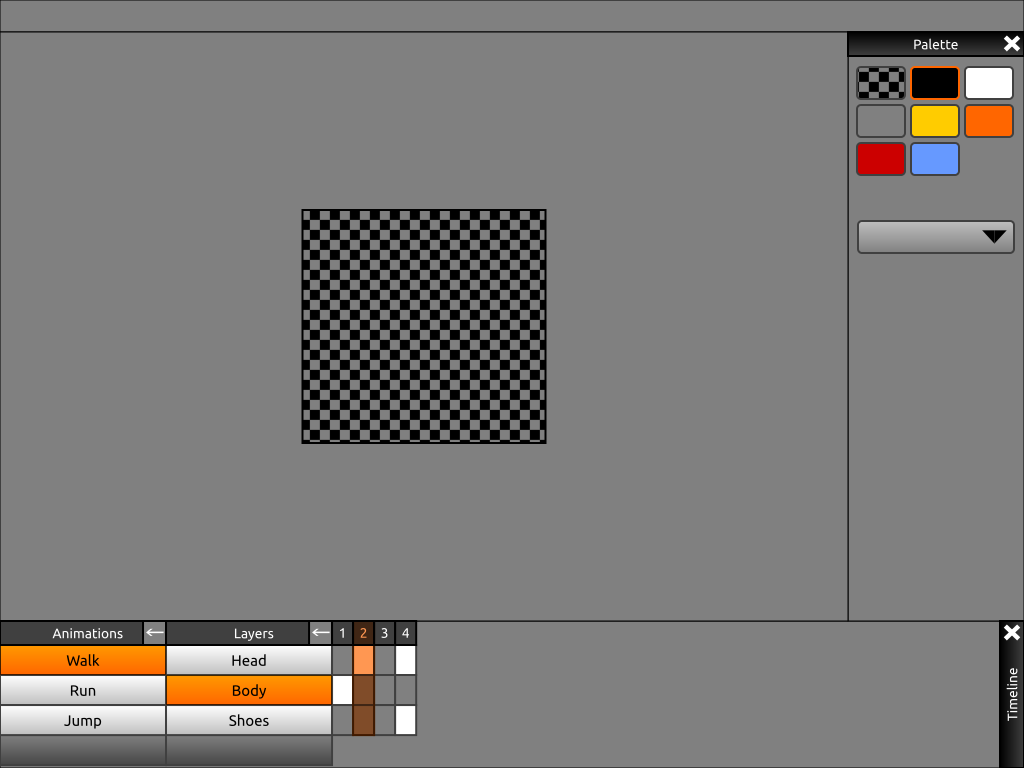
Task: Select the black palette swatch
Action: 935,83
